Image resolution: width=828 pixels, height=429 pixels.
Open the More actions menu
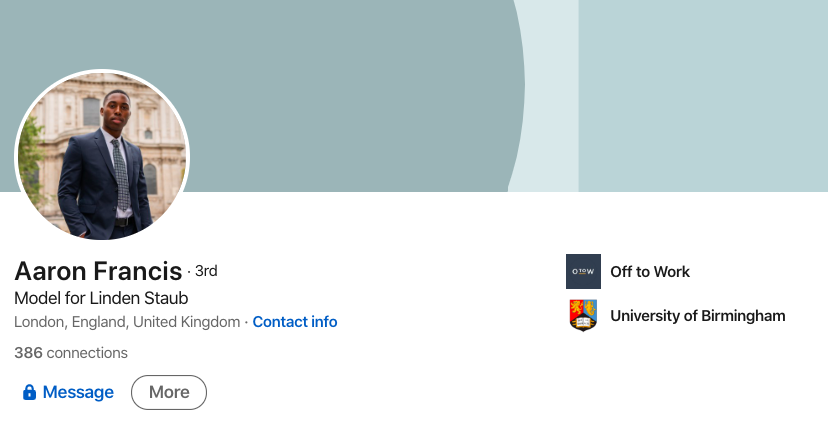[169, 392]
